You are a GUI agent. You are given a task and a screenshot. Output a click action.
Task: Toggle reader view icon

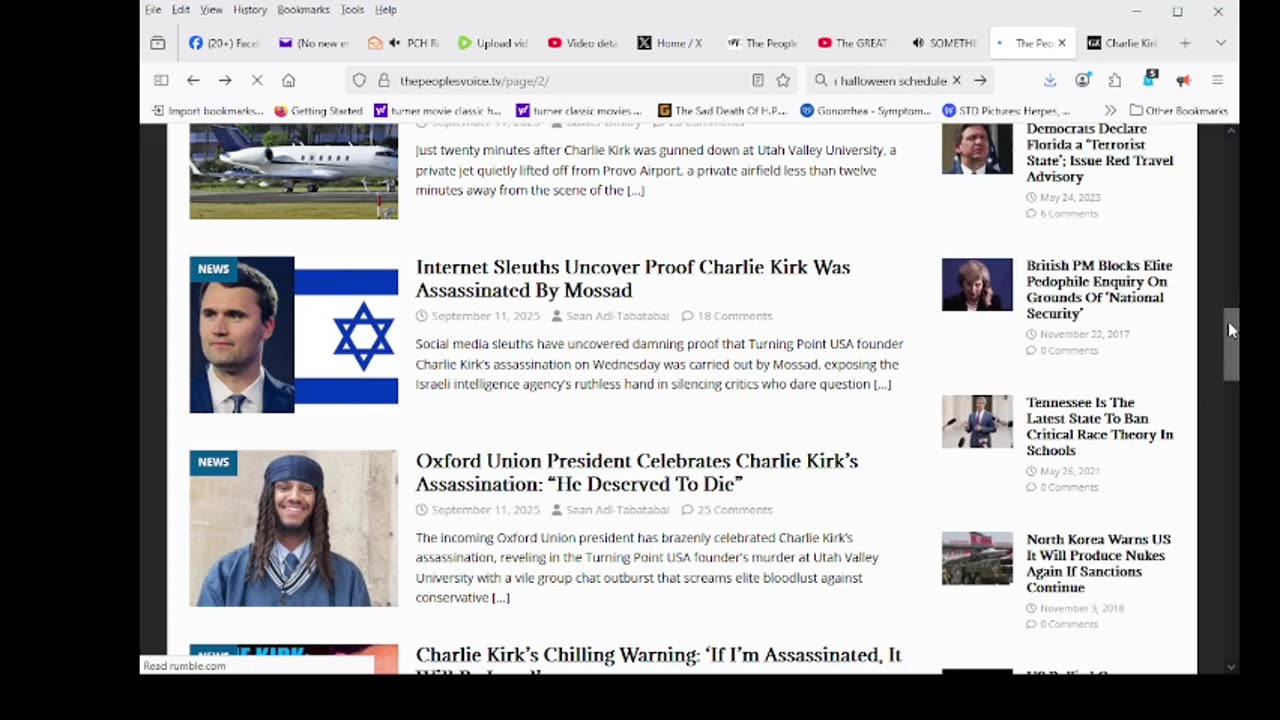[x=758, y=80]
